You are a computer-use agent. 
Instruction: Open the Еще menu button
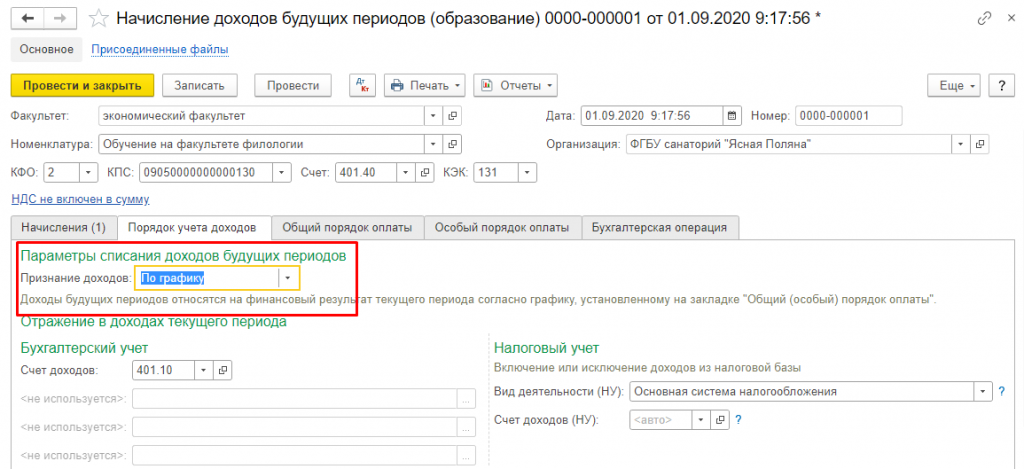(x=954, y=86)
